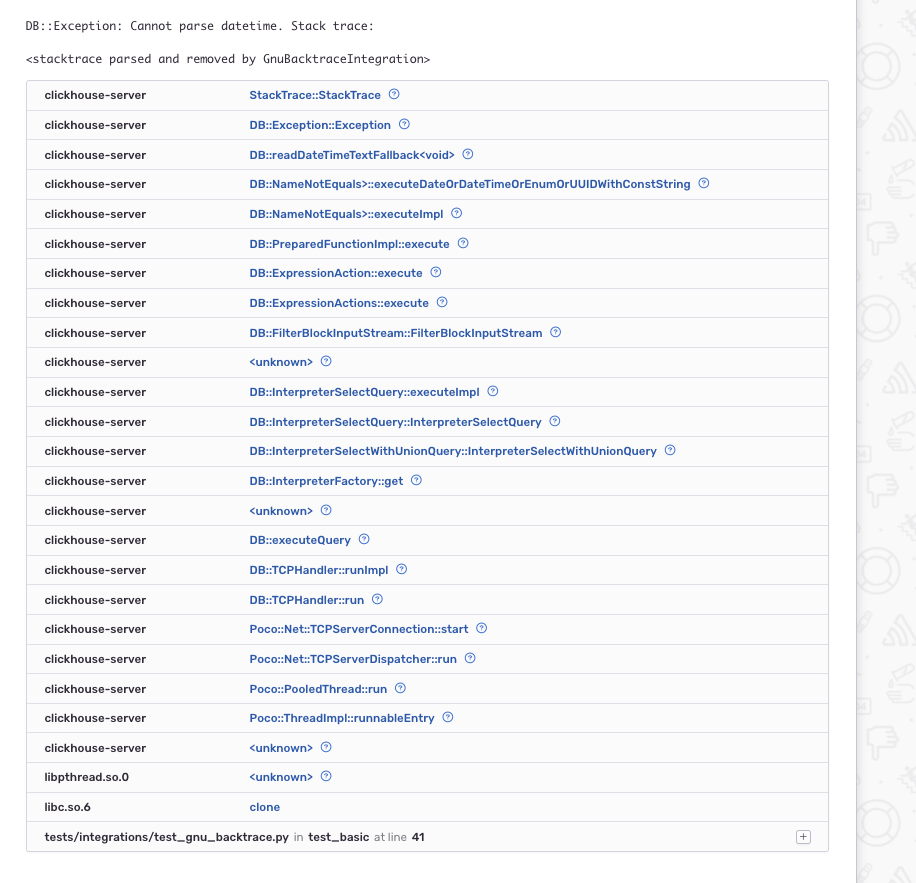Click tests/integrations/test_gnu_backtrace.py filename
This screenshot has width=916, height=883.
166,837
